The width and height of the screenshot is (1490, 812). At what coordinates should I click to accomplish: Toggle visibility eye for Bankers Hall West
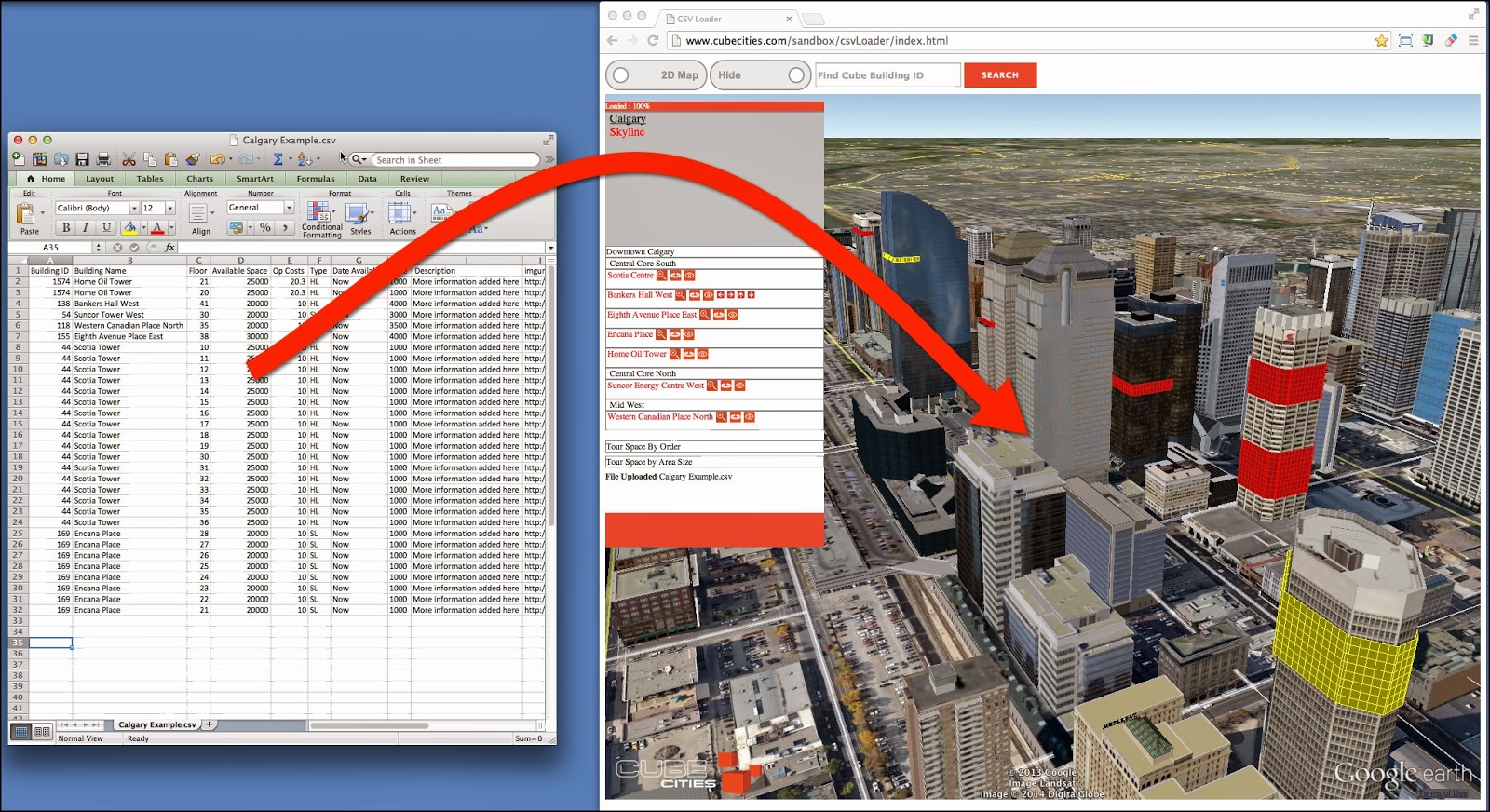point(709,295)
